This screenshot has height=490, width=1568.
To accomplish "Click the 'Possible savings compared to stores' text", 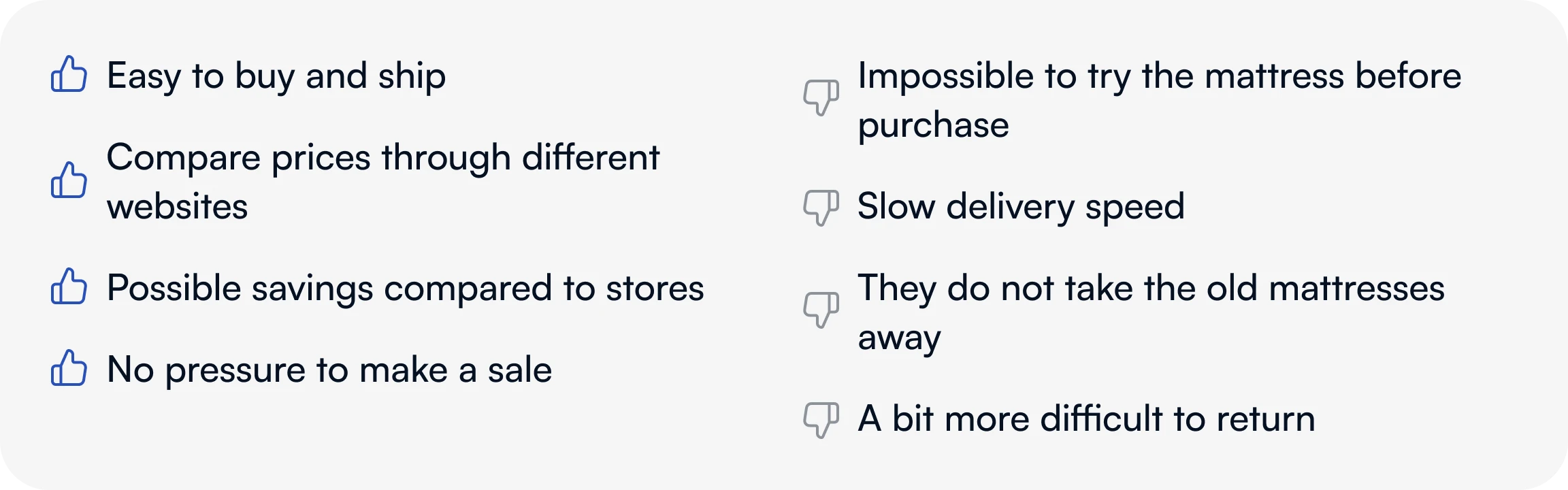I will (405, 288).
